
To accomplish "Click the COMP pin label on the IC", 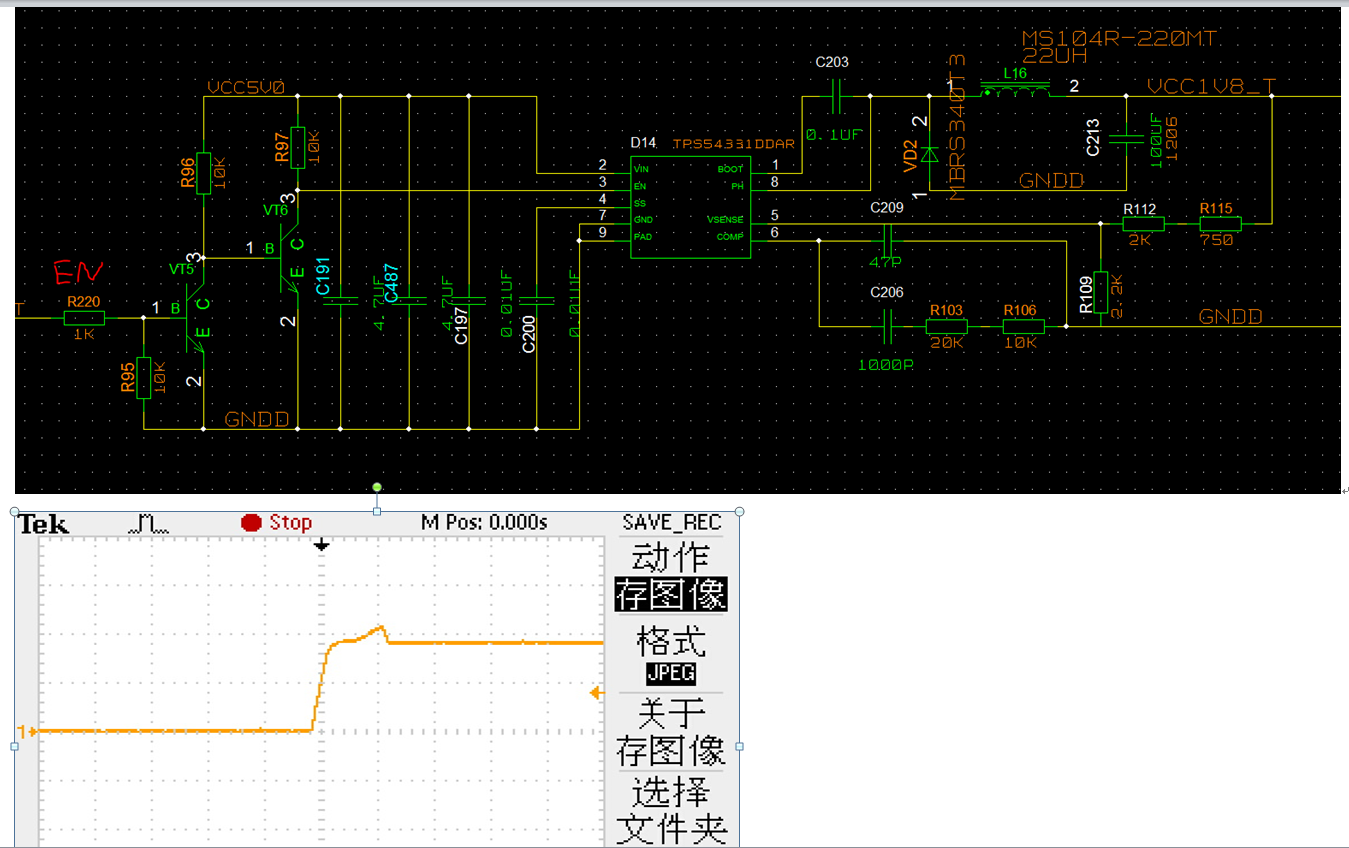I will (731, 237).
